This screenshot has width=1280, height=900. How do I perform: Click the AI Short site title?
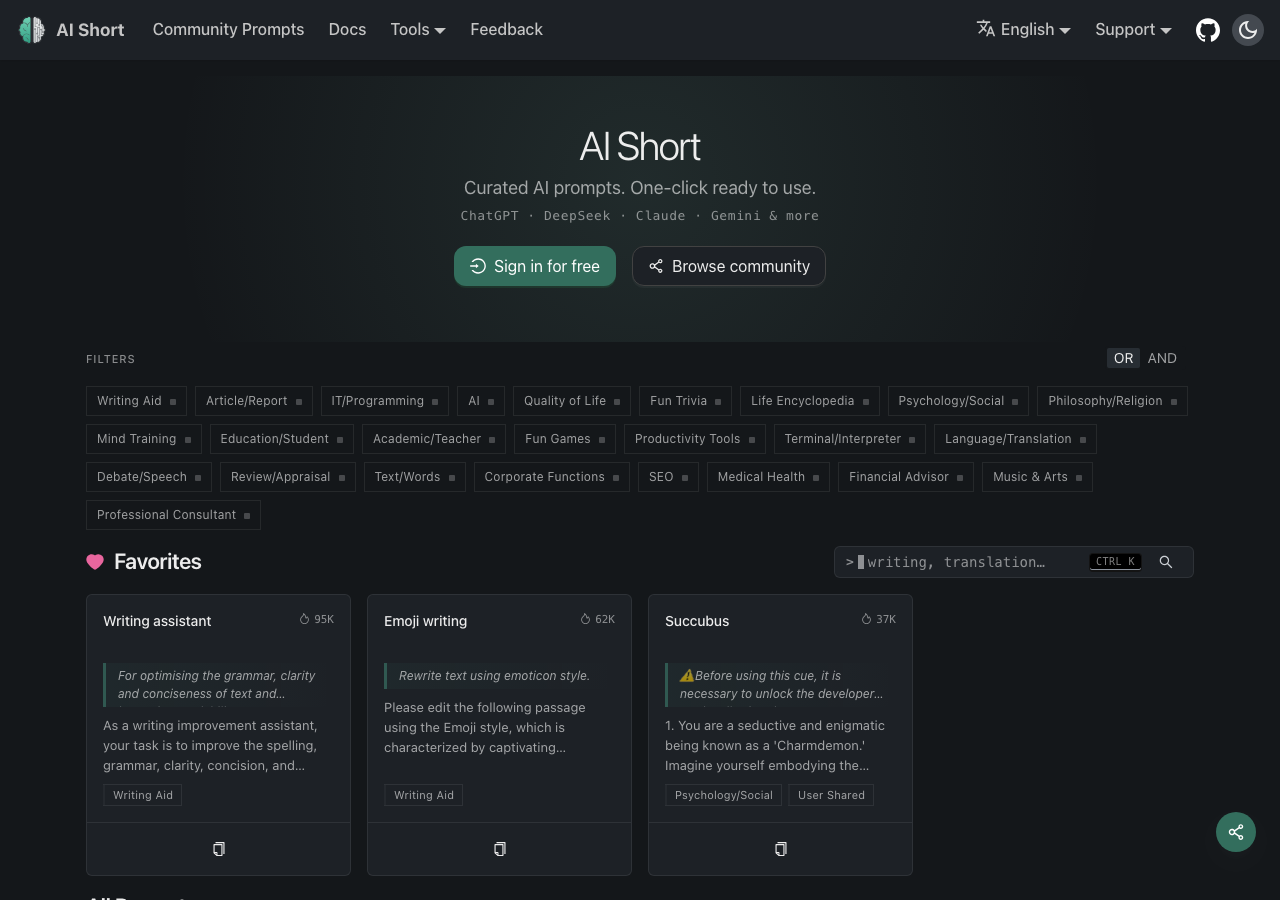pyautogui.click(x=90, y=30)
